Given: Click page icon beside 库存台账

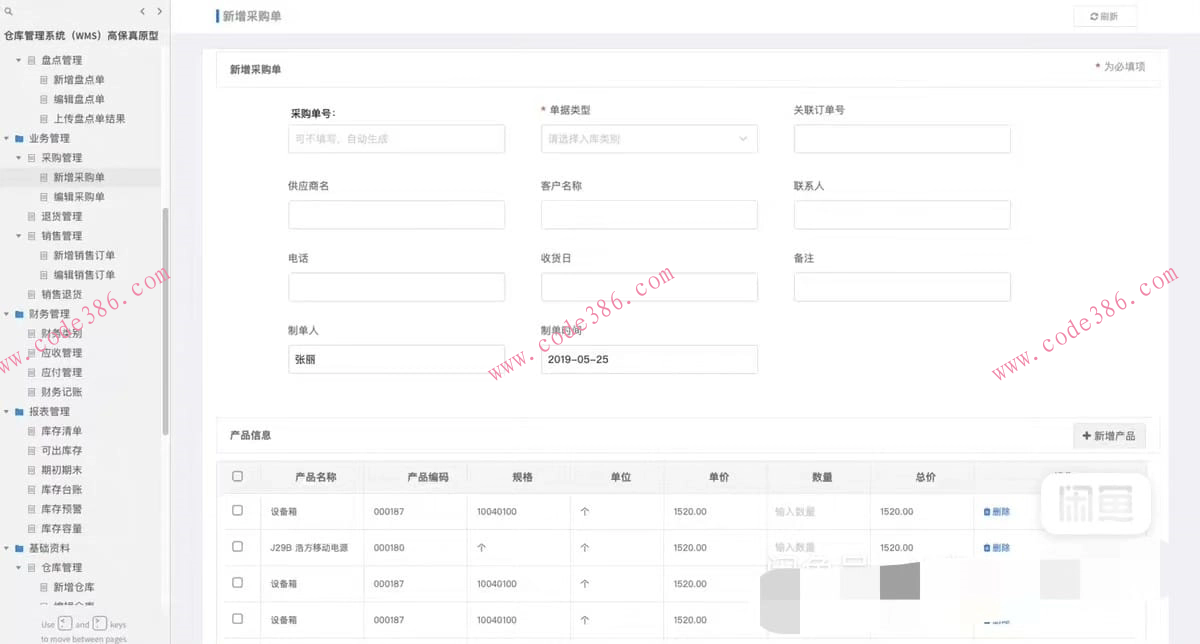Looking at the screenshot, I should [32, 490].
